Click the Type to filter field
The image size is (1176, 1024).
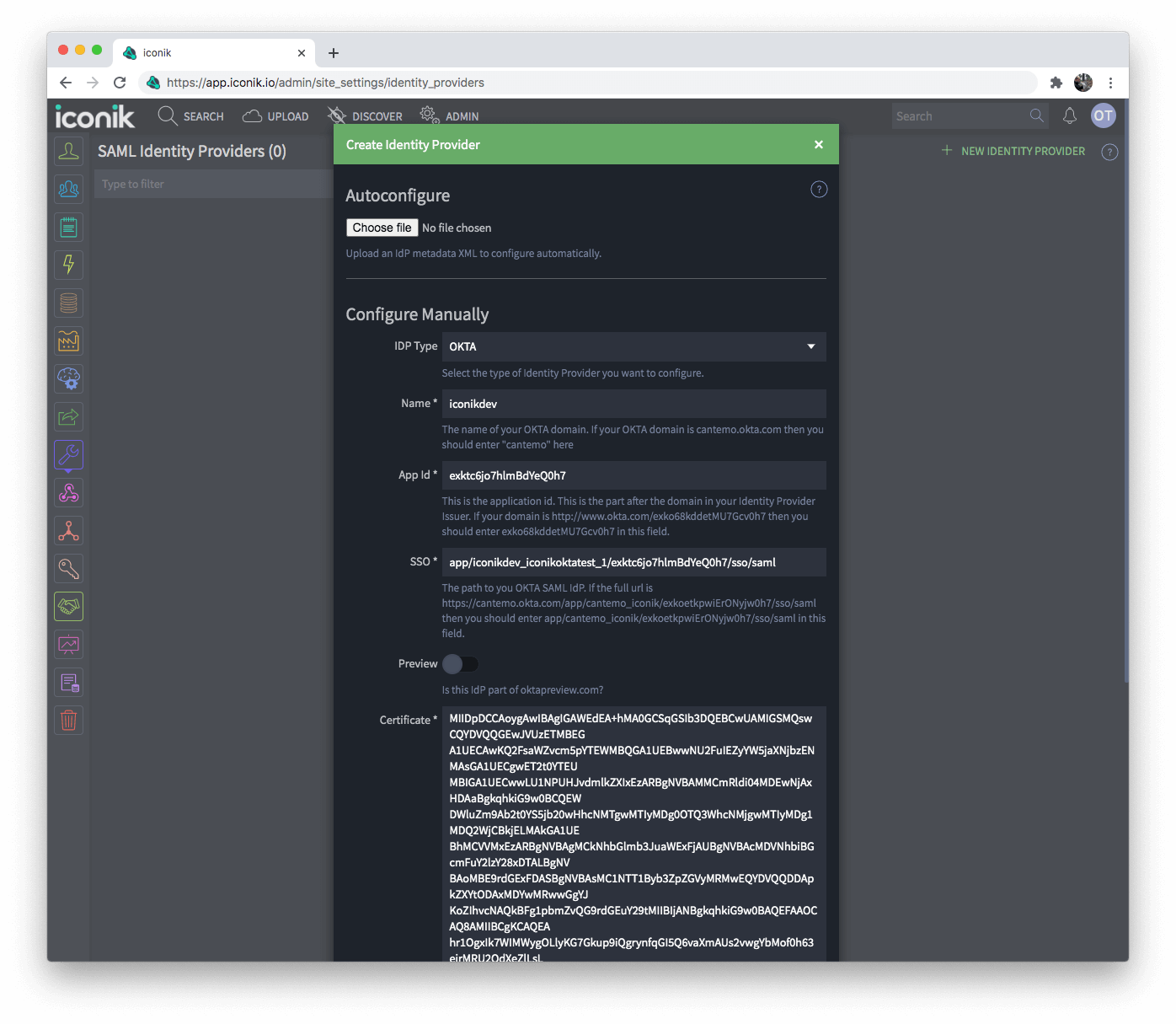click(x=211, y=184)
